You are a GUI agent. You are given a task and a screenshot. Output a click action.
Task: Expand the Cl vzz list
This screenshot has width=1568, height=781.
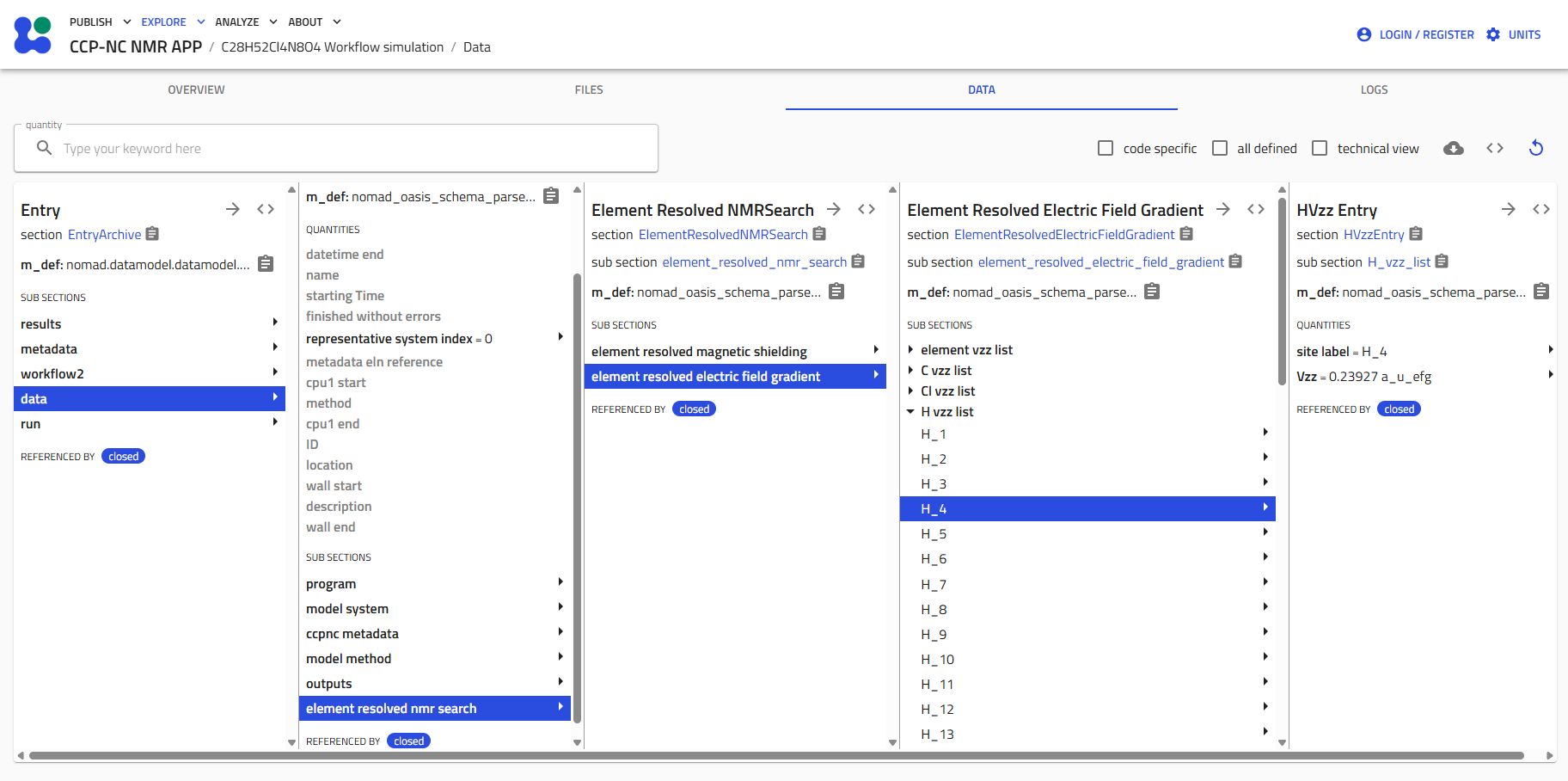tap(910, 390)
